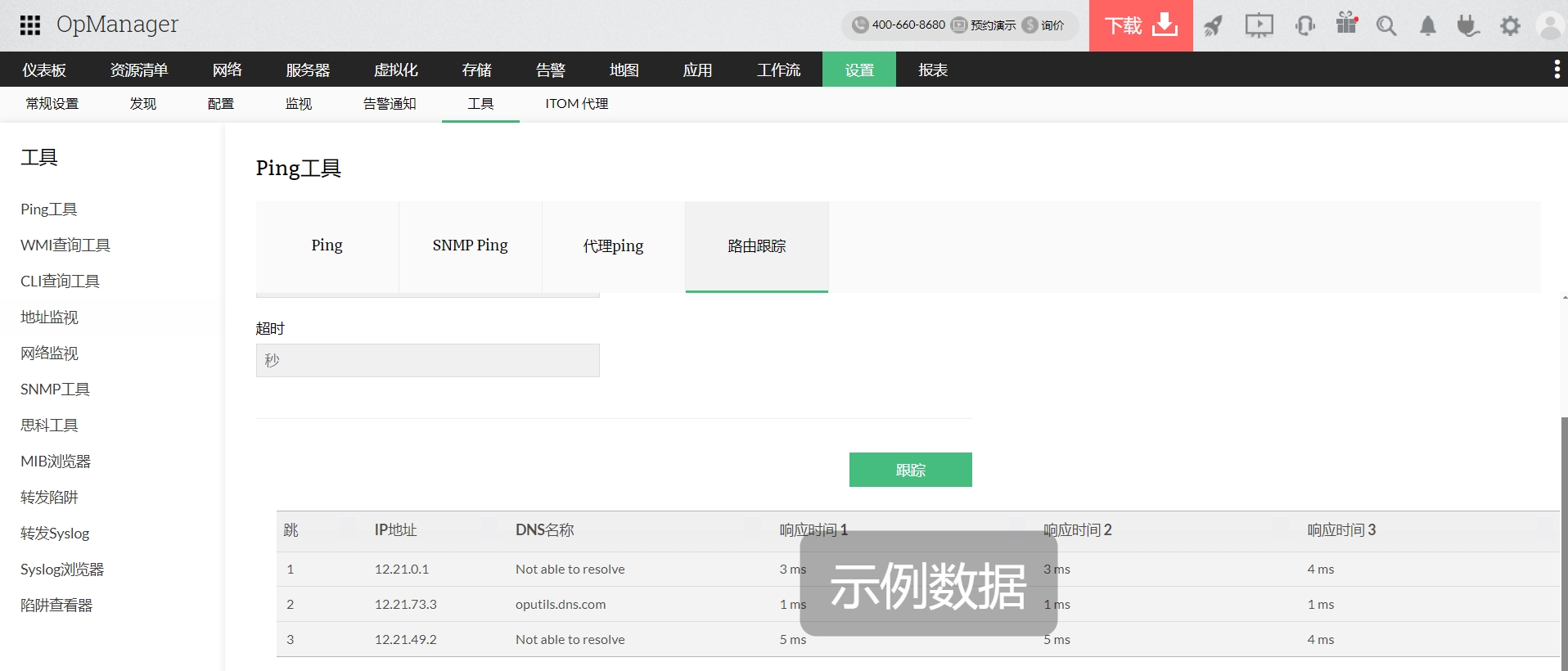Switch to the SNMP Ping tab

coord(470,245)
